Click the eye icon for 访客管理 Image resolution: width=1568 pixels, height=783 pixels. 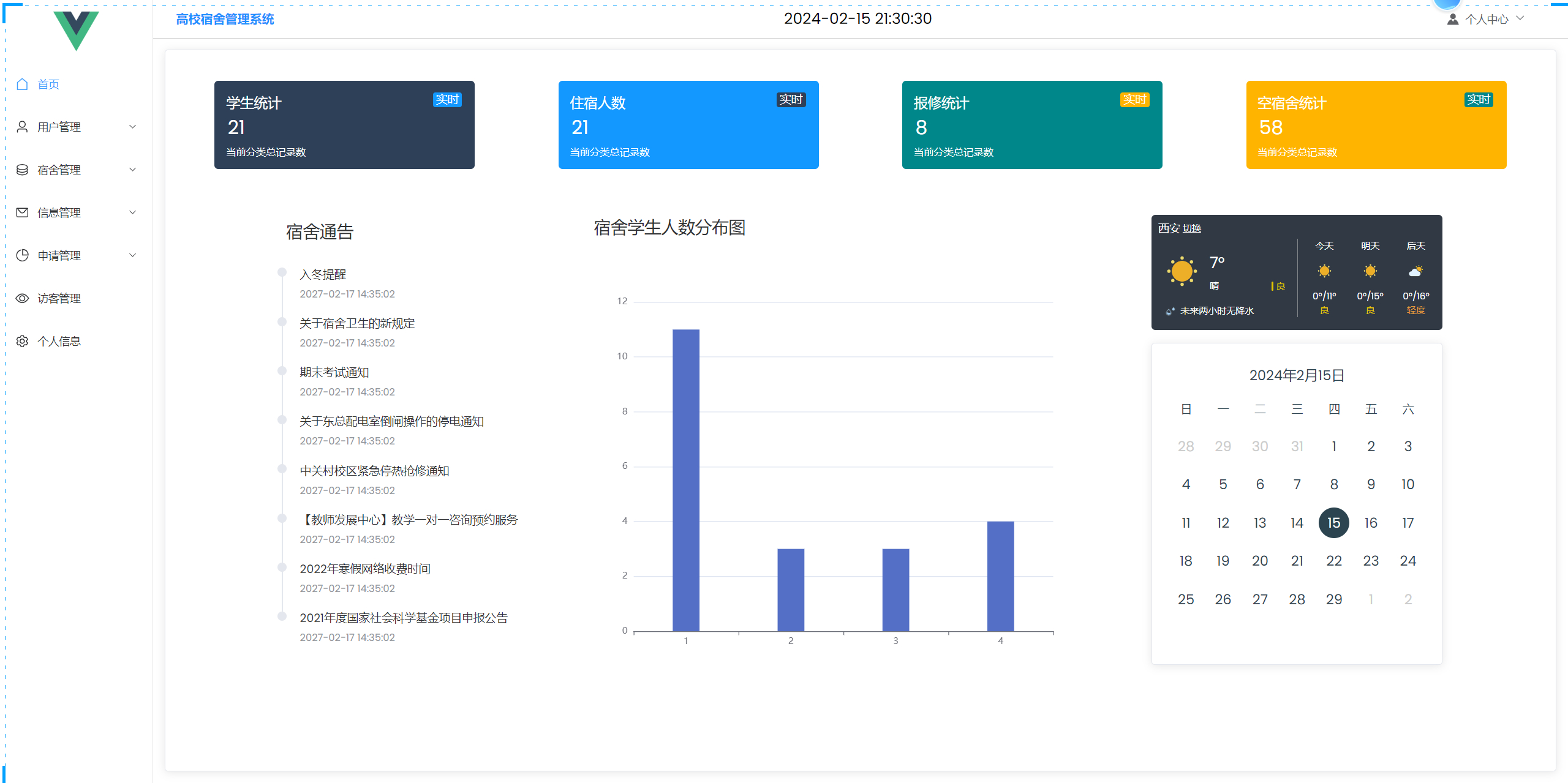point(23,298)
